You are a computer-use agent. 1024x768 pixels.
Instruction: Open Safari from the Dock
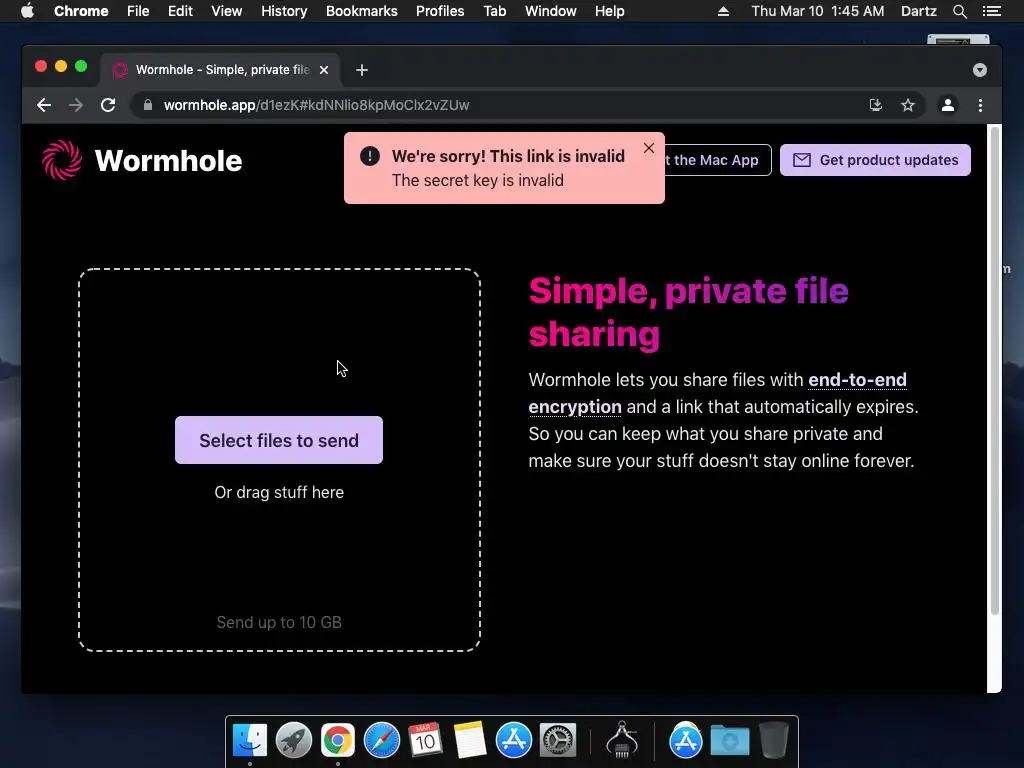coord(381,741)
